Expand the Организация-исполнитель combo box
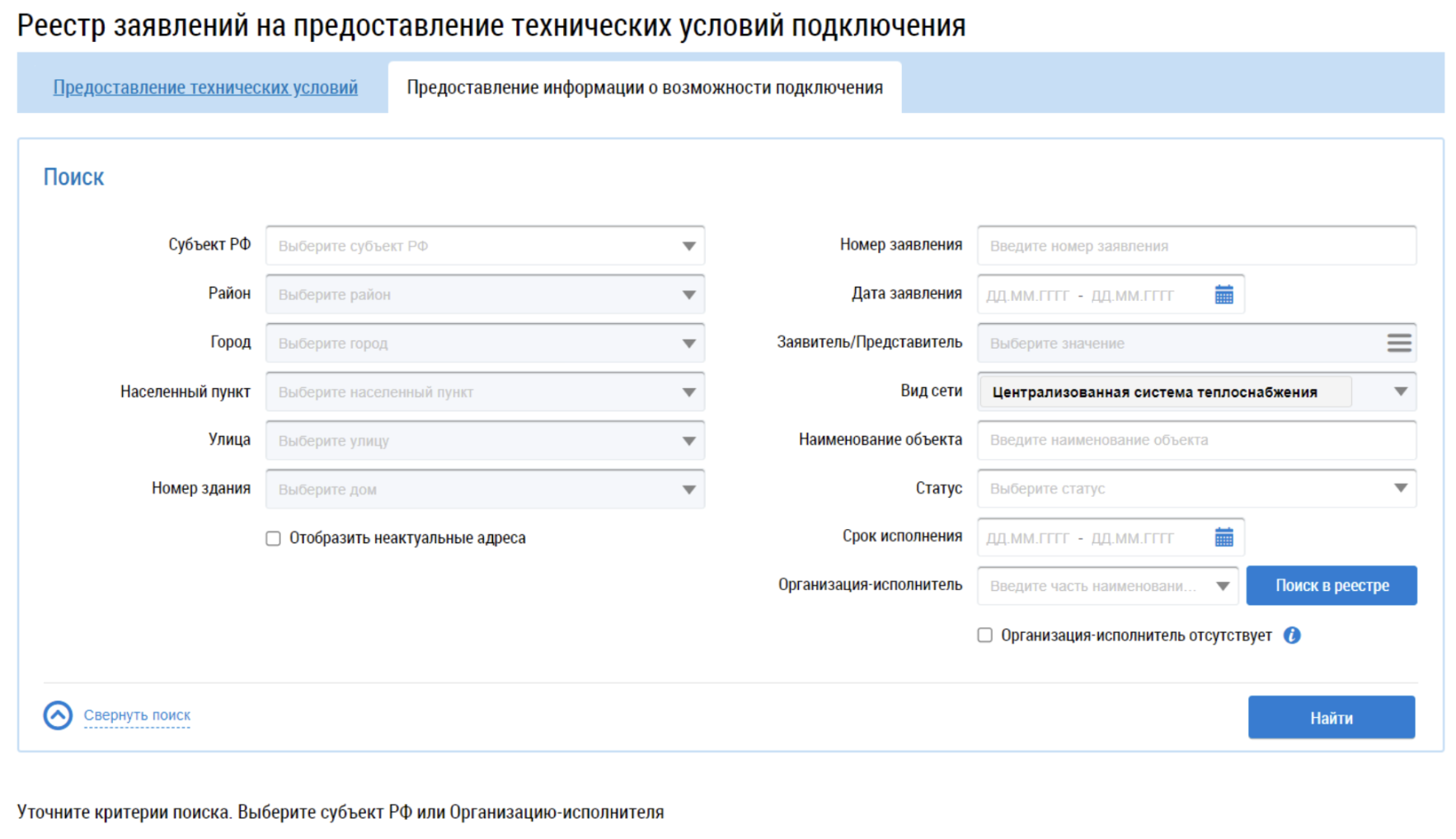The width and height of the screenshot is (1456, 839). coord(1223,586)
